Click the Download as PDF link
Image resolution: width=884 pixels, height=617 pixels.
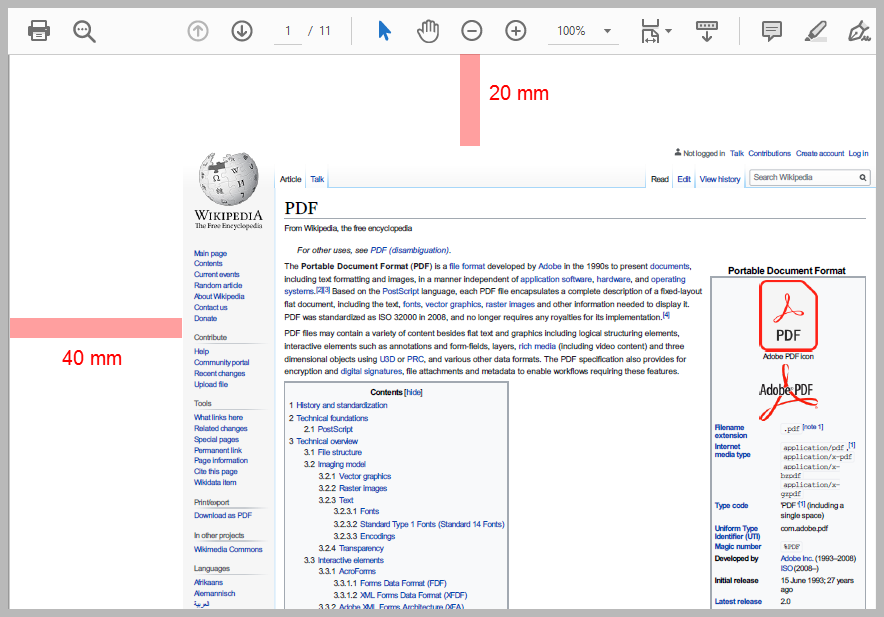click(x=223, y=515)
